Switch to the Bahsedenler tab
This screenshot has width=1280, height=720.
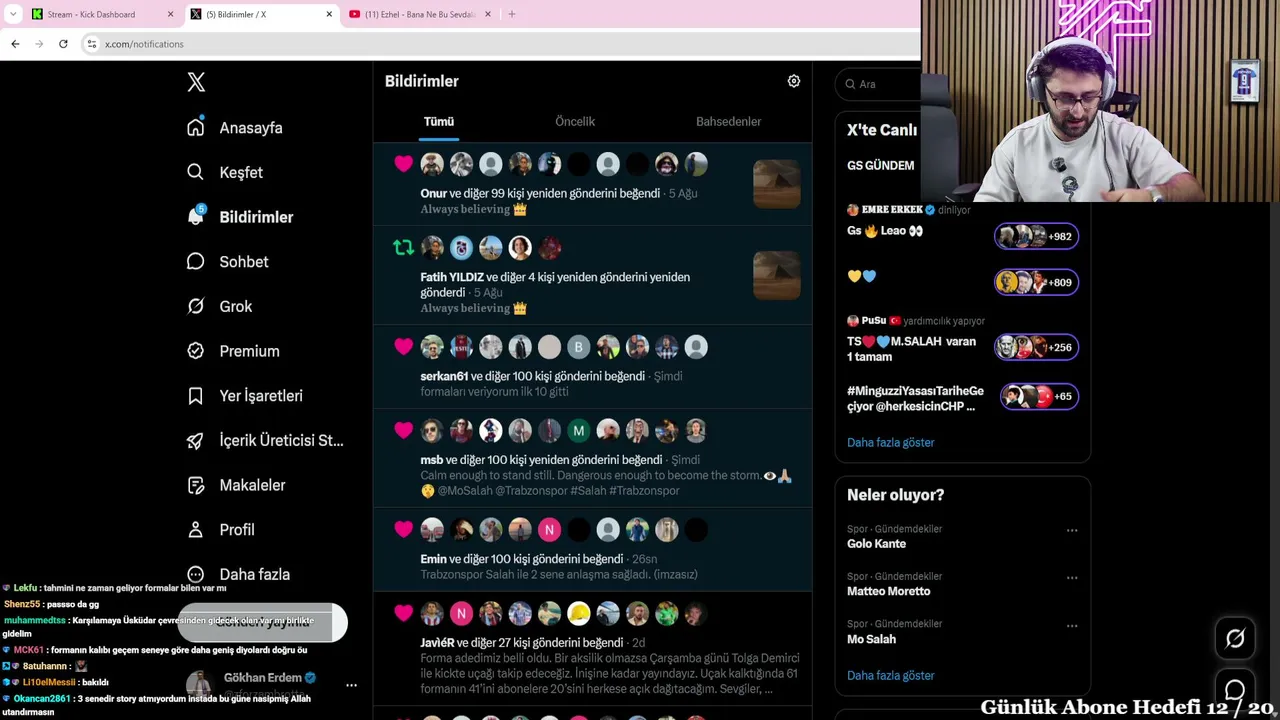click(728, 122)
